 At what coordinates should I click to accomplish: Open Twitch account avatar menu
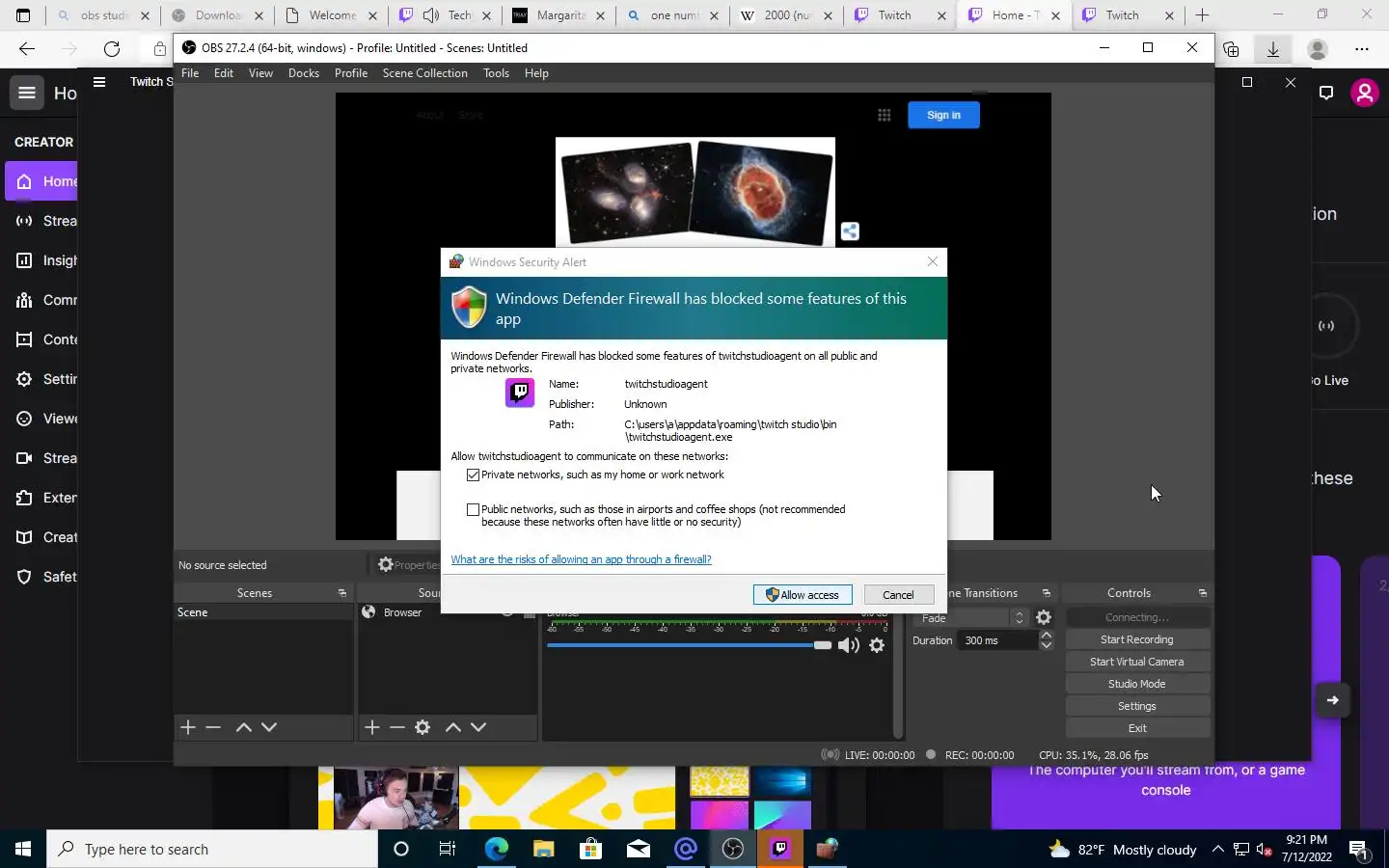1364,93
